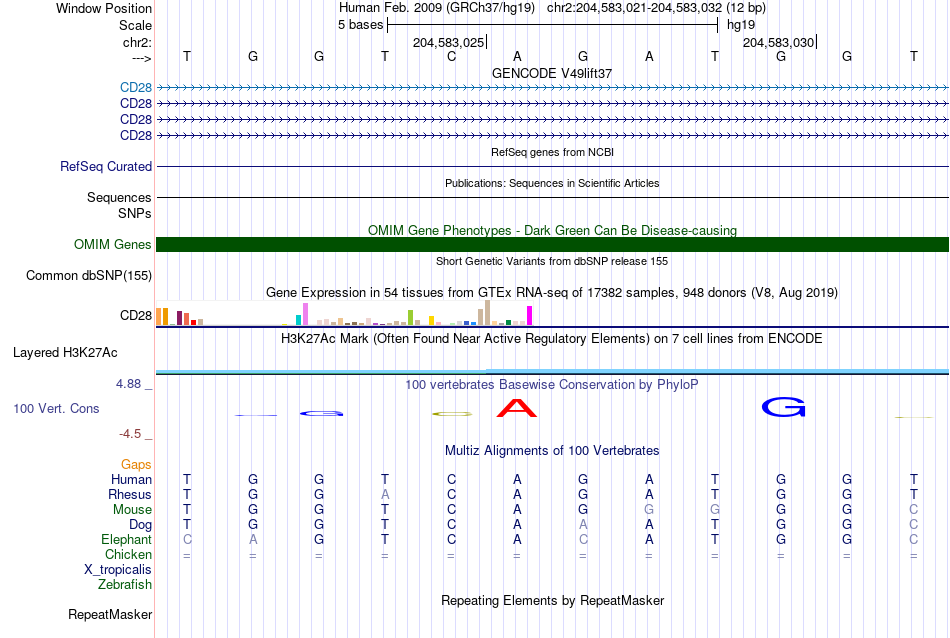
Task: Click the 'chr2:' ruler label
Action: click(x=137, y=42)
